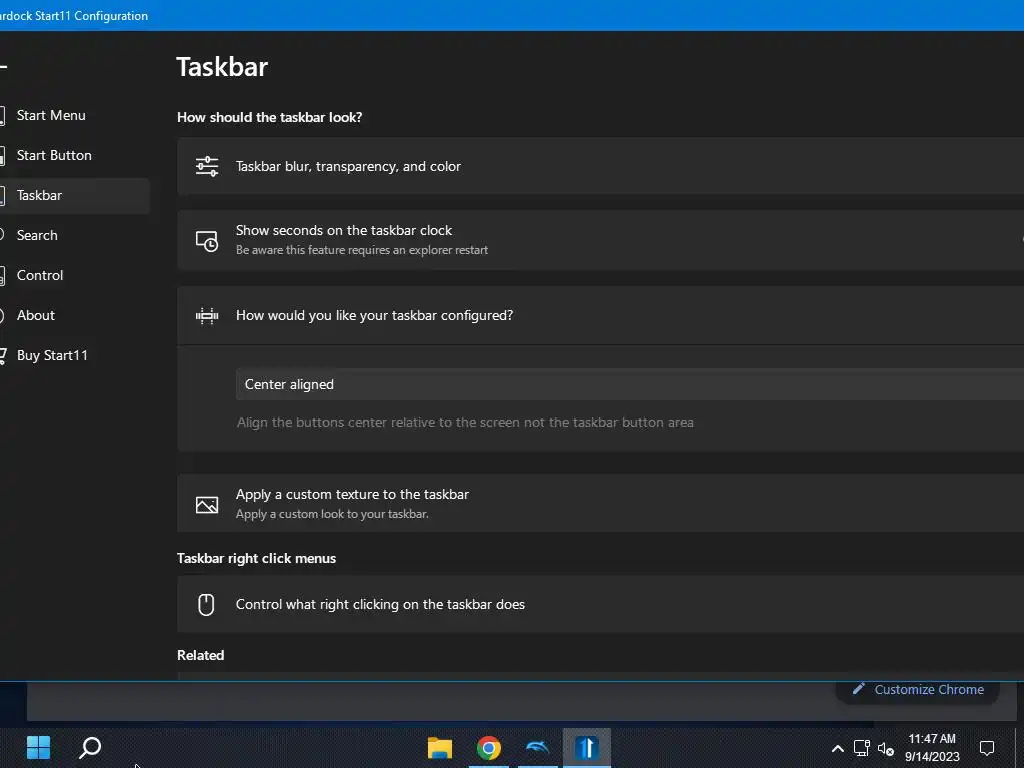1024x768 pixels.
Task: Open the About page
Action: (x=36, y=315)
